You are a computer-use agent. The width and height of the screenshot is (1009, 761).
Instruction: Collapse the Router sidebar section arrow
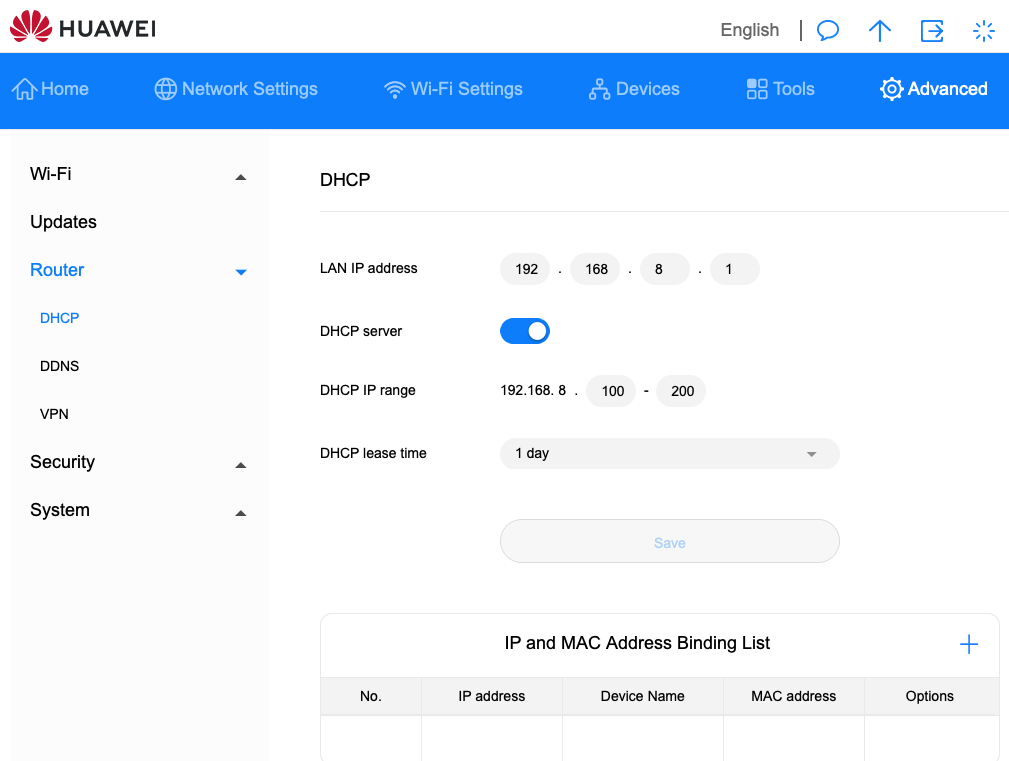241,272
